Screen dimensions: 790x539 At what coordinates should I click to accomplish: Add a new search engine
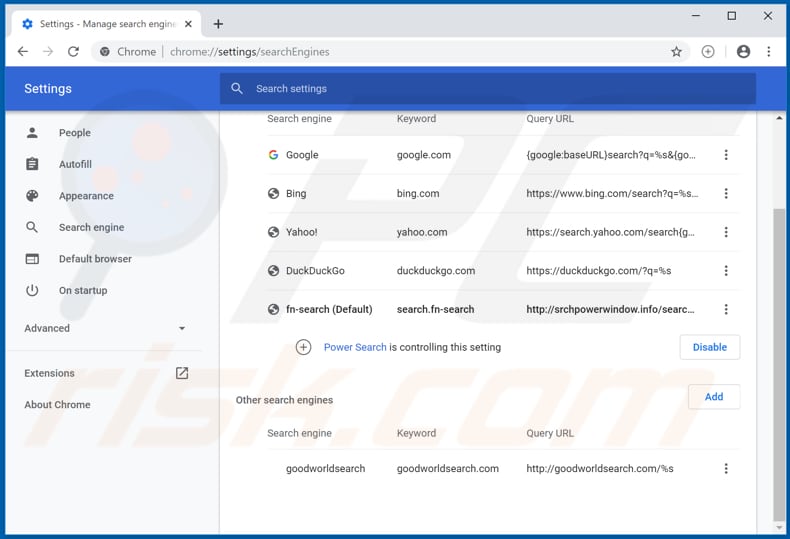(x=713, y=397)
